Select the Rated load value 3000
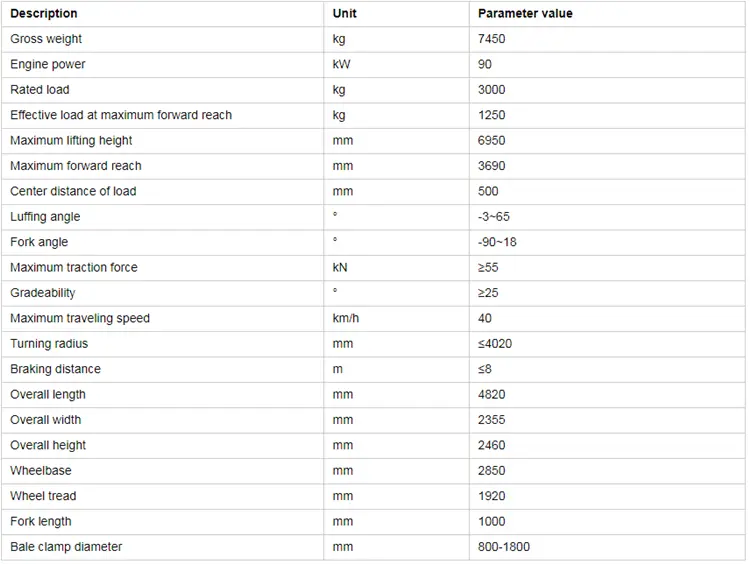The image size is (750, 564). [493, 90]
